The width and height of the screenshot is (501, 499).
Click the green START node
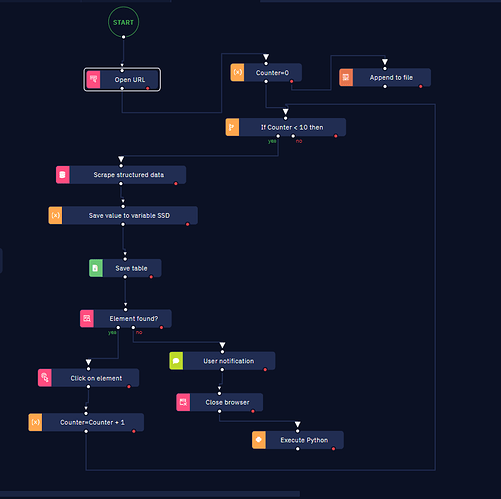(x=123, y=22)
